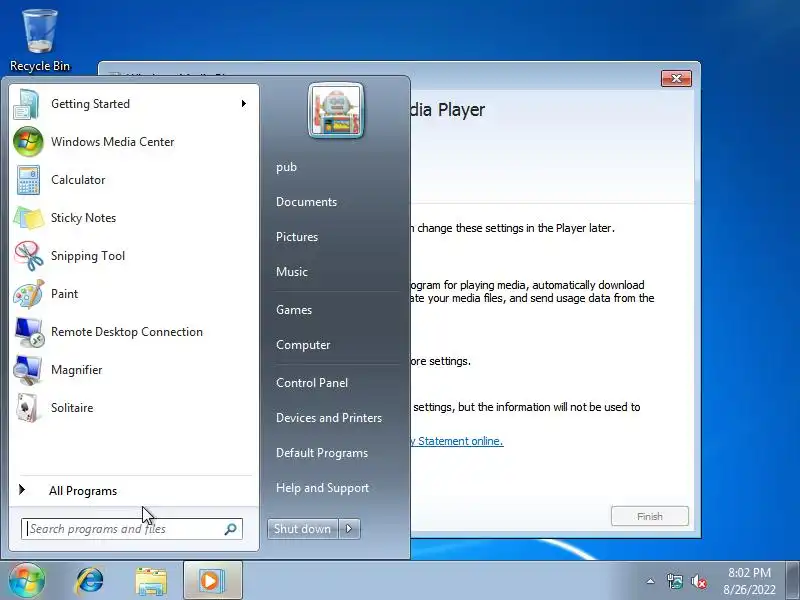This screenshot has width=800, height=600.
Task: Click the robot user account picture
Action: (x=336, y=111)
